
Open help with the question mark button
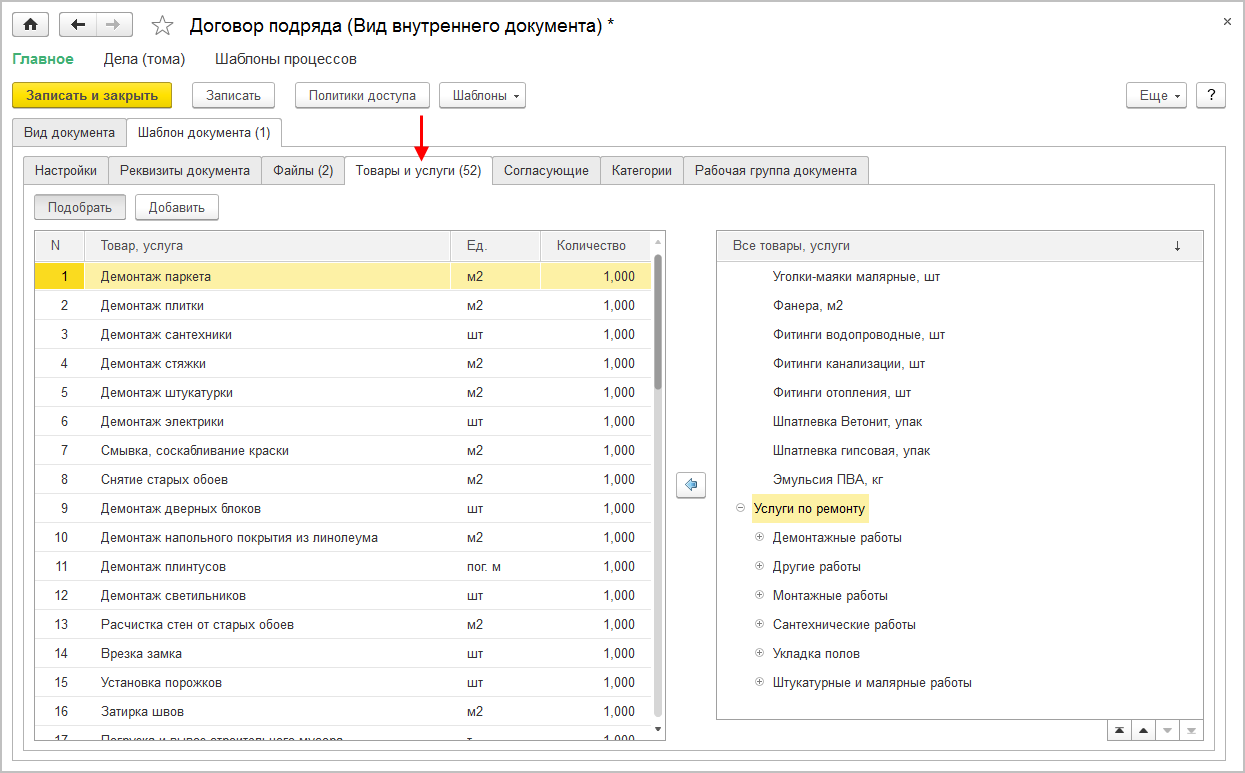pos(1211,95)
